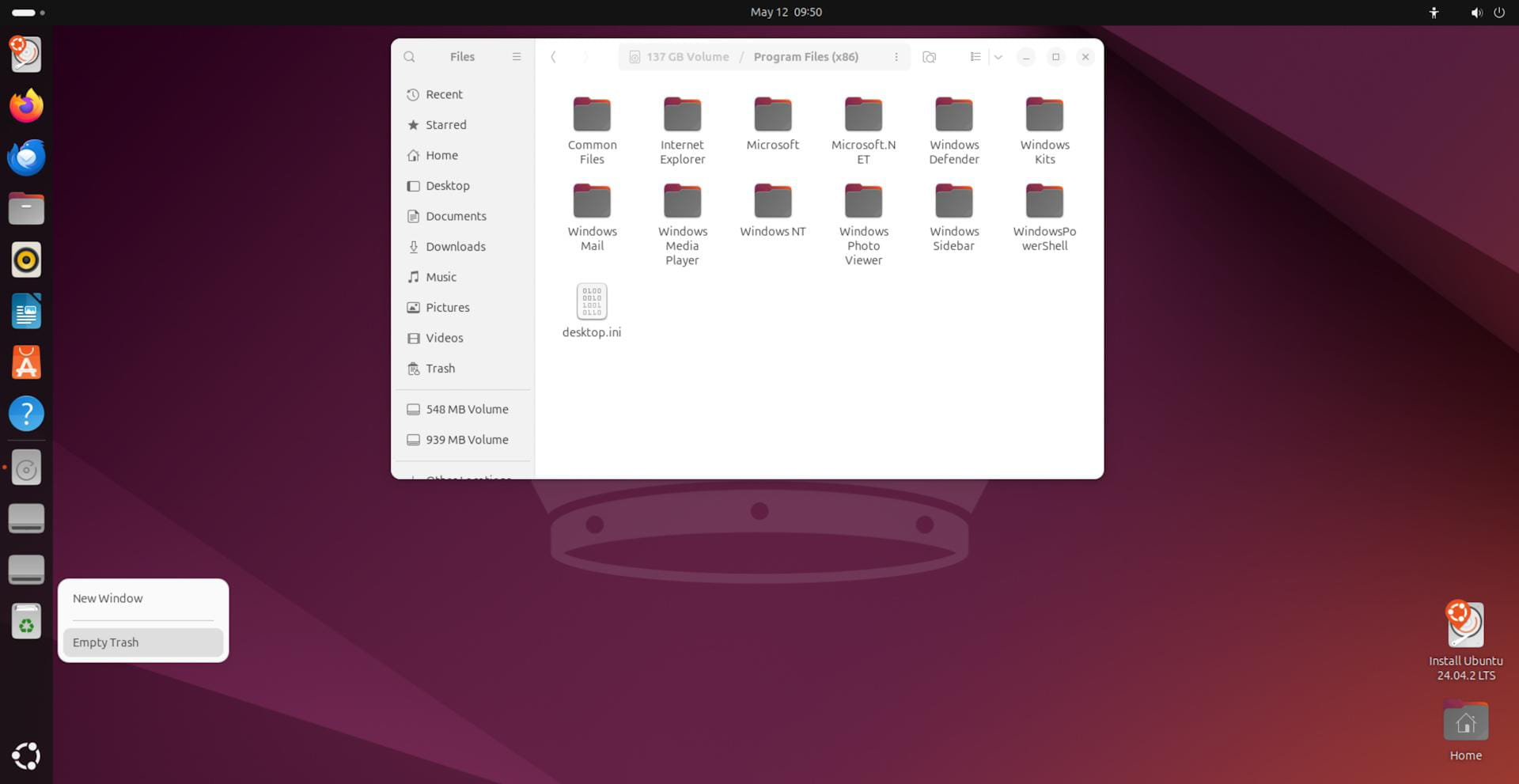
Task: Open volume indicator in top bar
Action: point(1476,12)
